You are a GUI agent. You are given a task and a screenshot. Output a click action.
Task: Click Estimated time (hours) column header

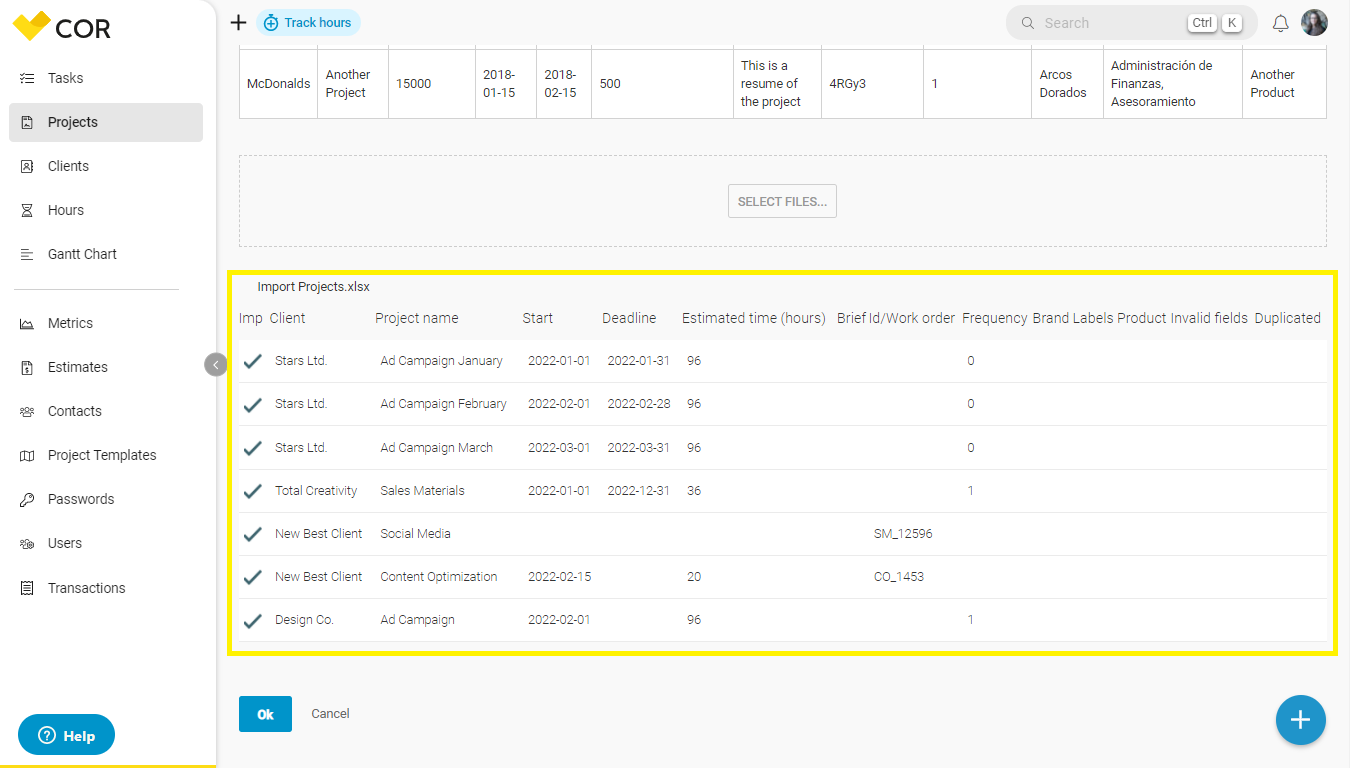pos(754,318)
